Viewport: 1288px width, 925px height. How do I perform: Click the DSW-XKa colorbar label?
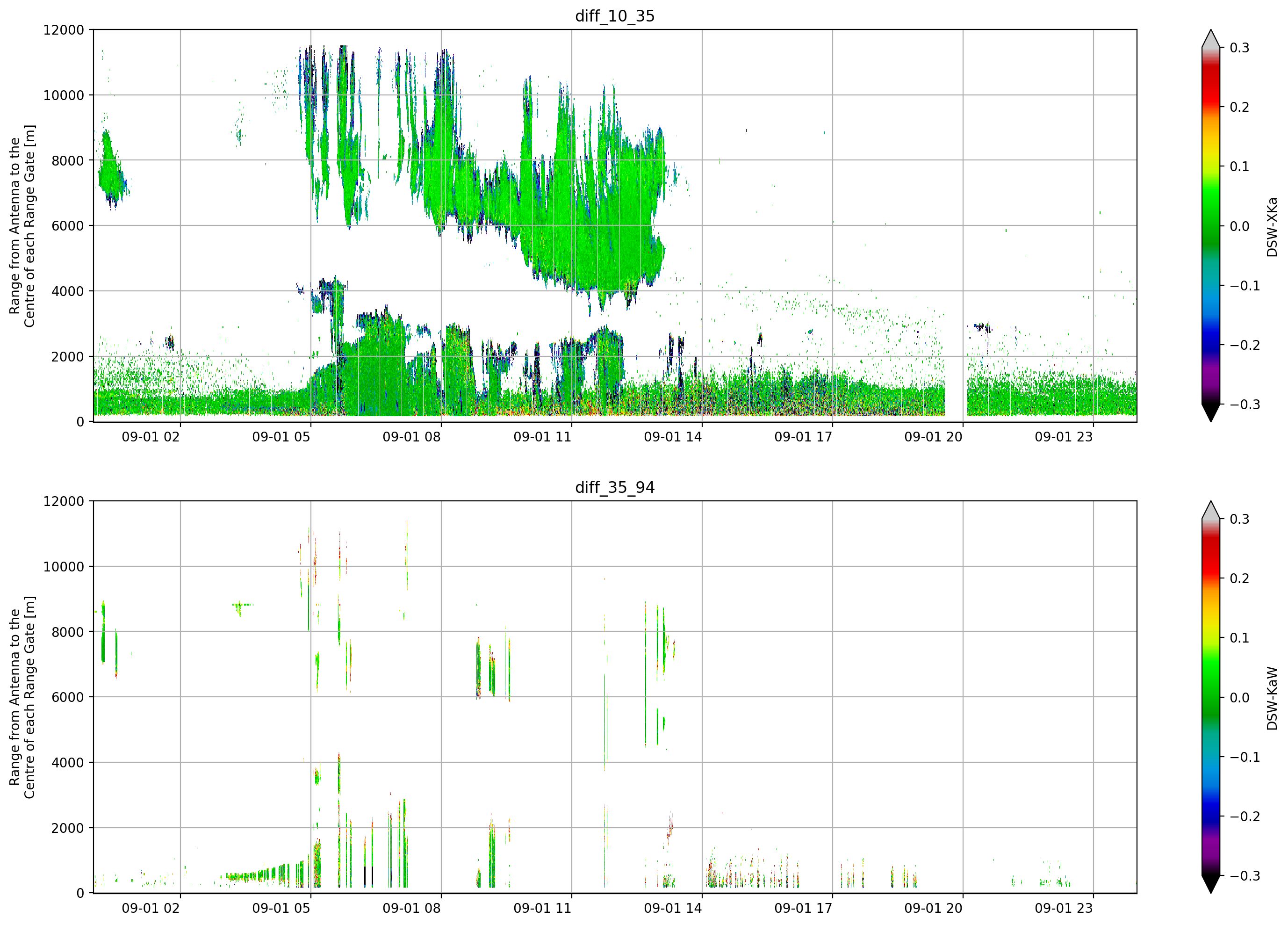pyautogui.click(x=1272, y=227)
